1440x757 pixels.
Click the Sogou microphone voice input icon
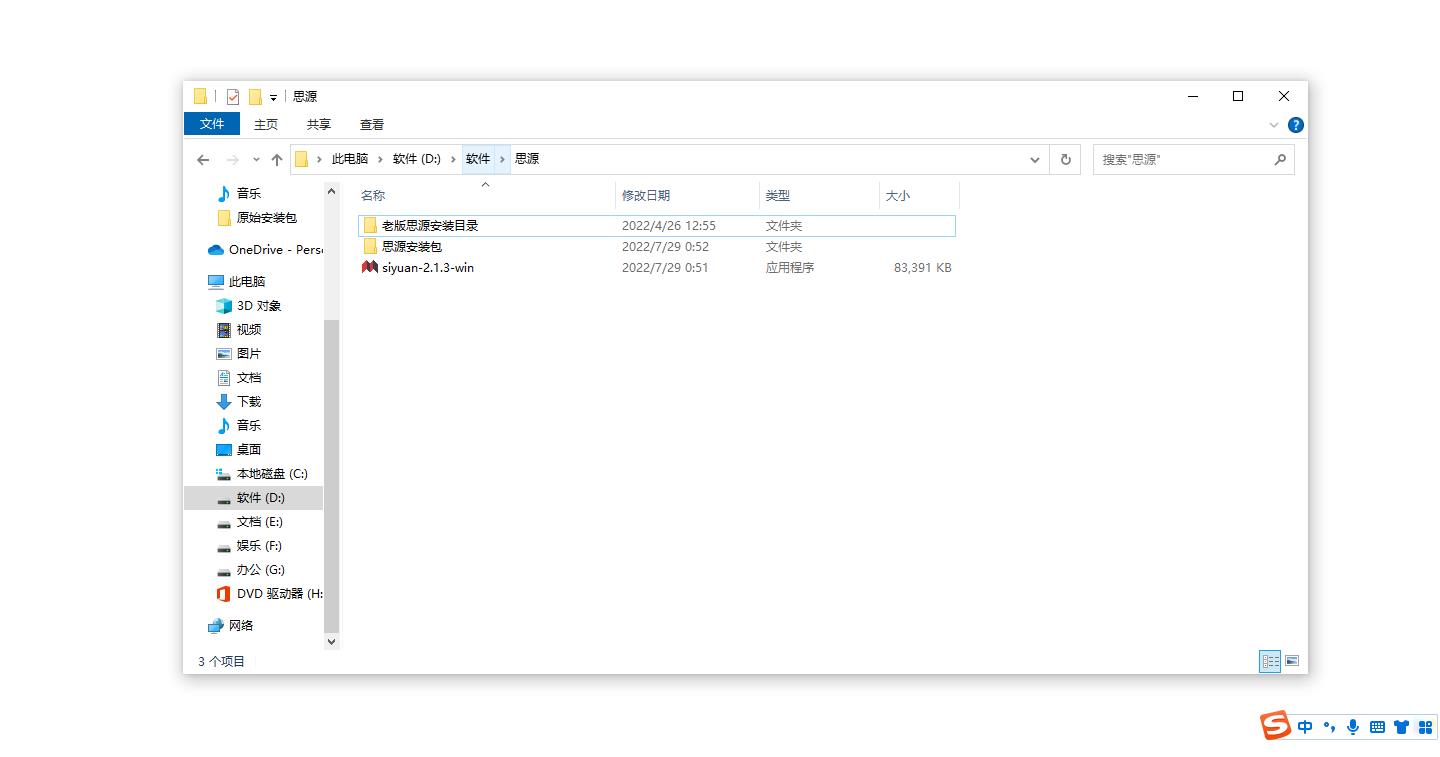point(1353,727)
